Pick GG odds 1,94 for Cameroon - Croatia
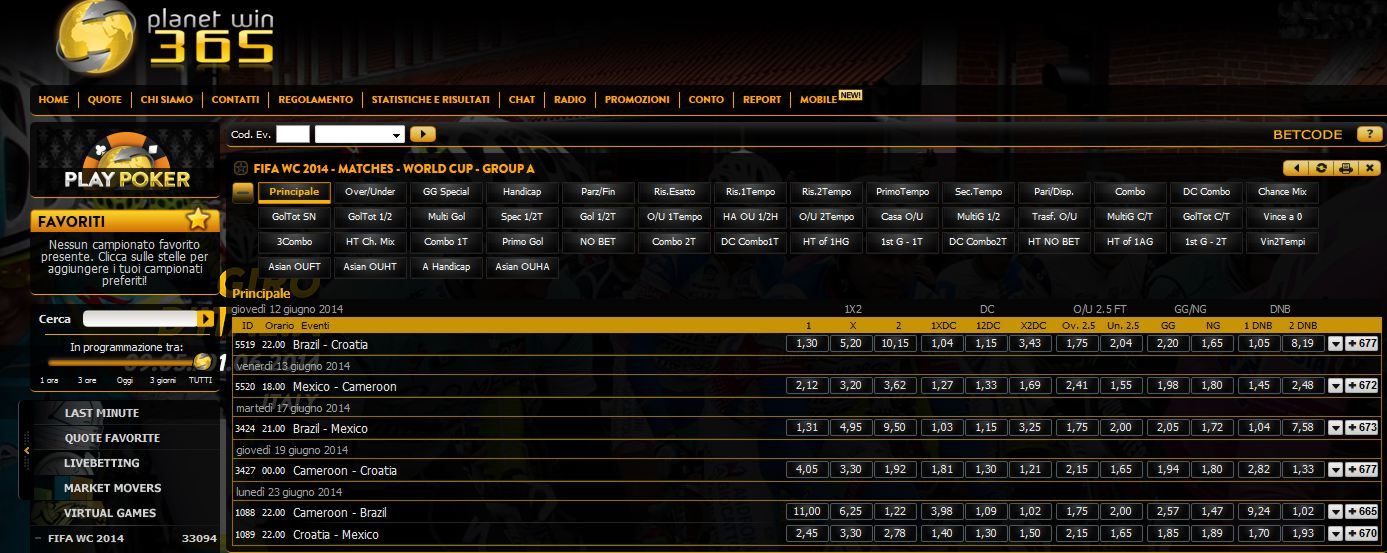 pos(1167,470)
